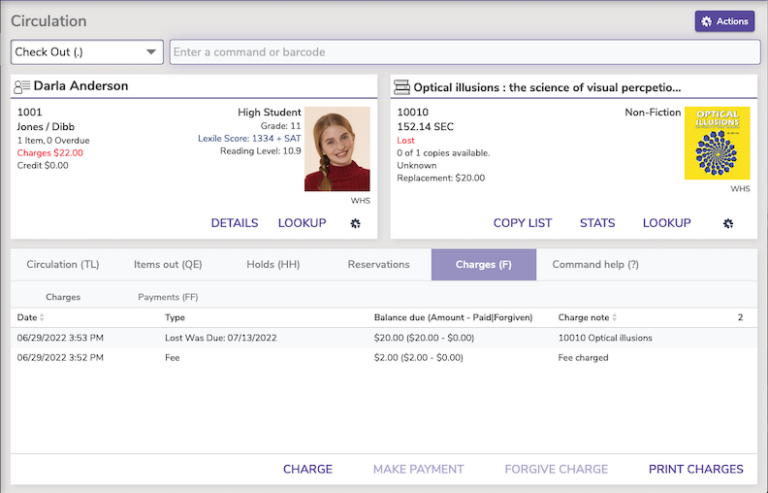The height and width of the screenshot is (493, 768).
Task: Switch to the Payments (FF) subtab
Action: click(x=168, y=297)
